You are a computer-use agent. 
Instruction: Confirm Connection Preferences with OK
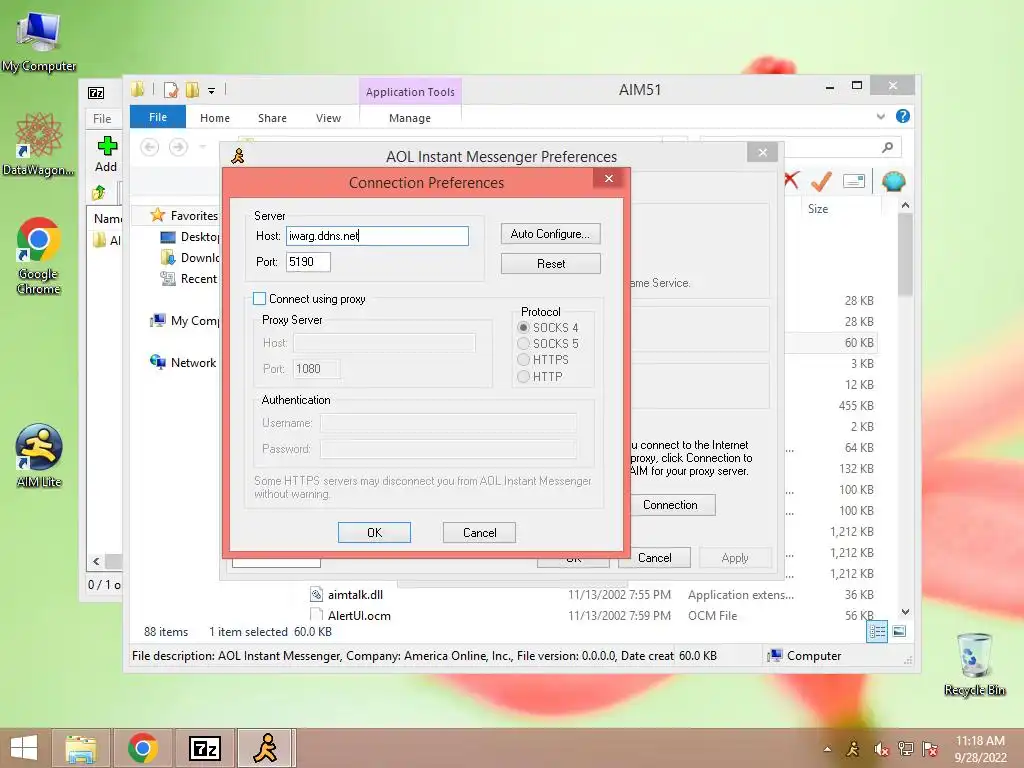(374, 533)
